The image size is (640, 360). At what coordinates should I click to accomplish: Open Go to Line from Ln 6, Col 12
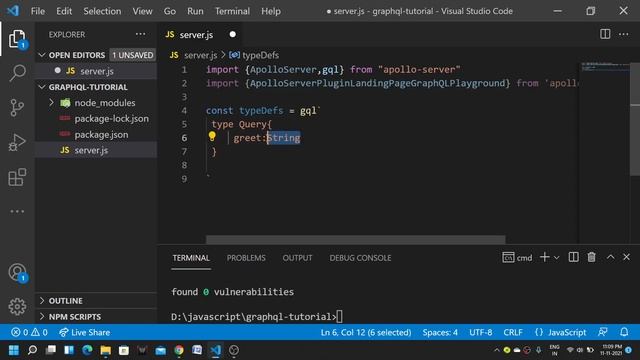point(366,332)
